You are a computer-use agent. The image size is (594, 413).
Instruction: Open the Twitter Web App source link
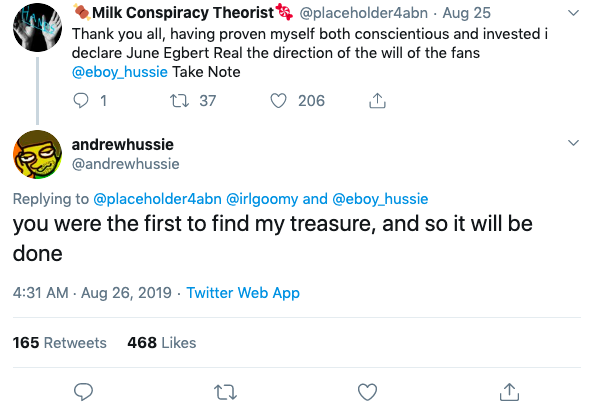[x=243, y=293]
